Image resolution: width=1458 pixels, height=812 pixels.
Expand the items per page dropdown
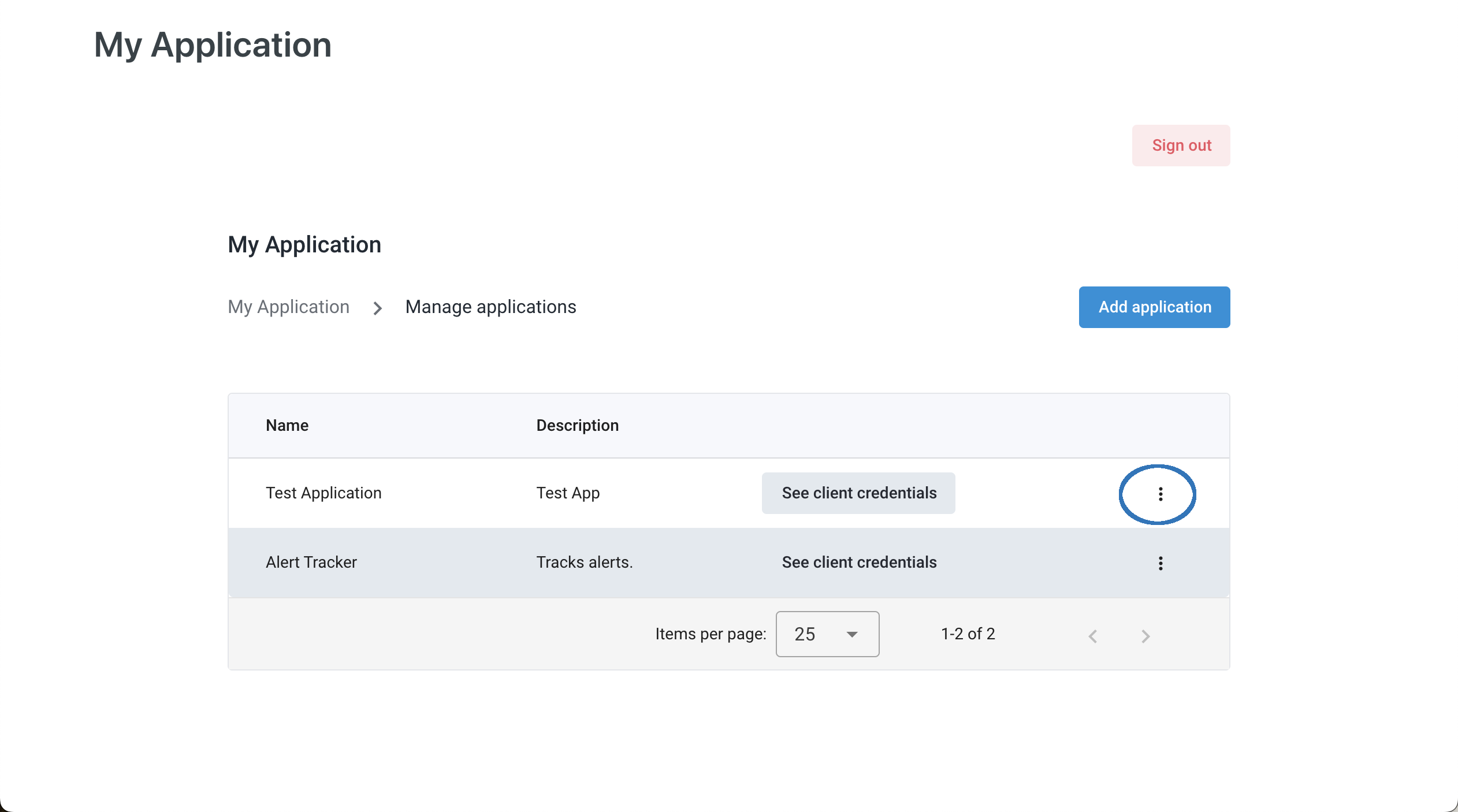pyautogui.click(x=827, y=634)
